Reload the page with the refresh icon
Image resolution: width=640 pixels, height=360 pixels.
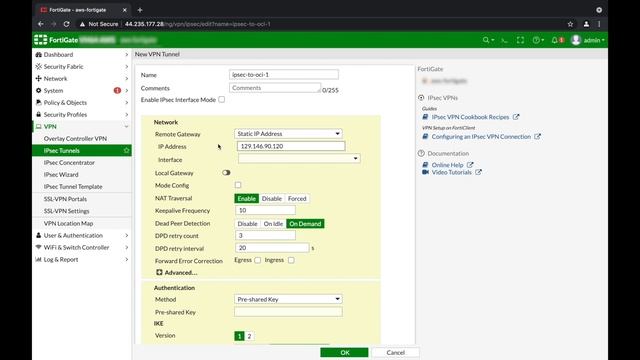[x=67, y=24]
